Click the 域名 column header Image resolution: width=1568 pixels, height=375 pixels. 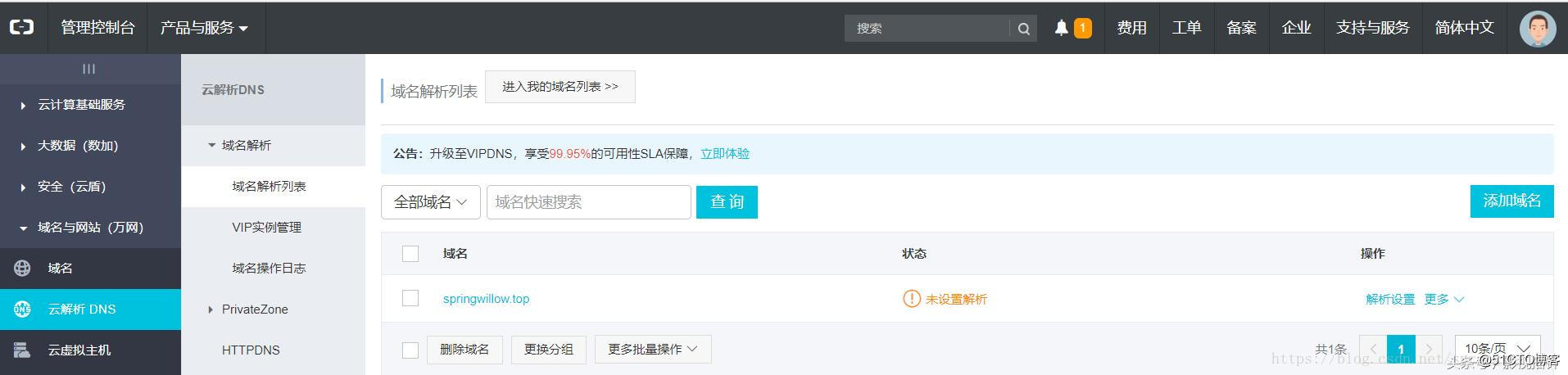click(455, 254)
